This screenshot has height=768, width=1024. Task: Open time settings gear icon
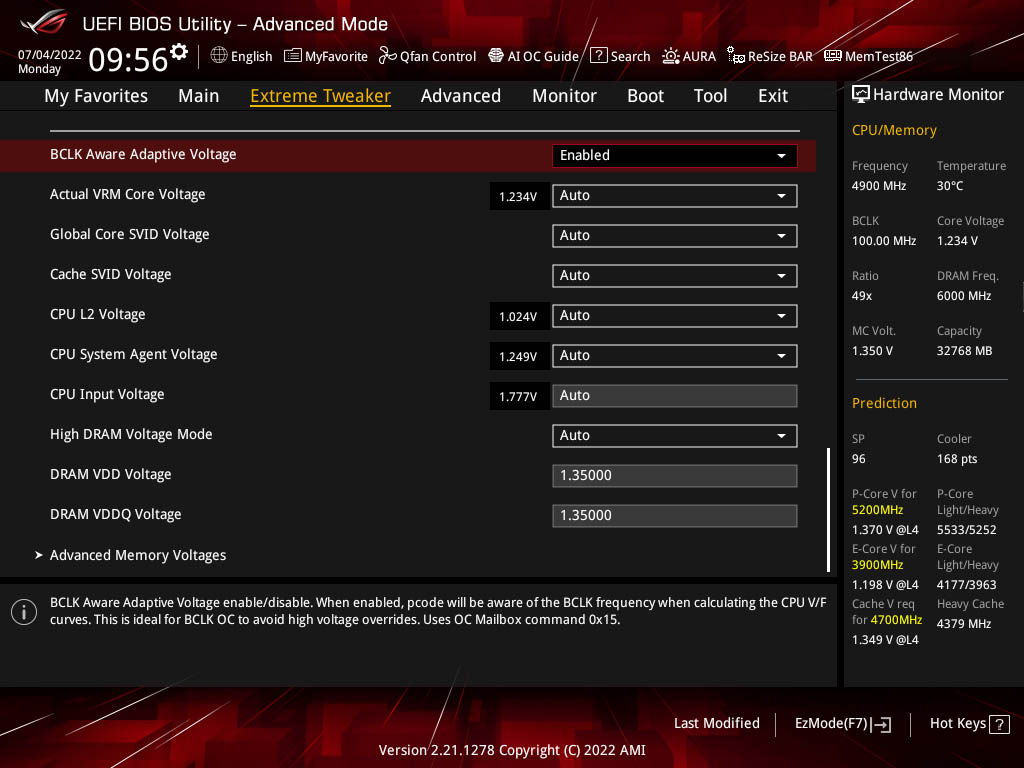(179, 52)
